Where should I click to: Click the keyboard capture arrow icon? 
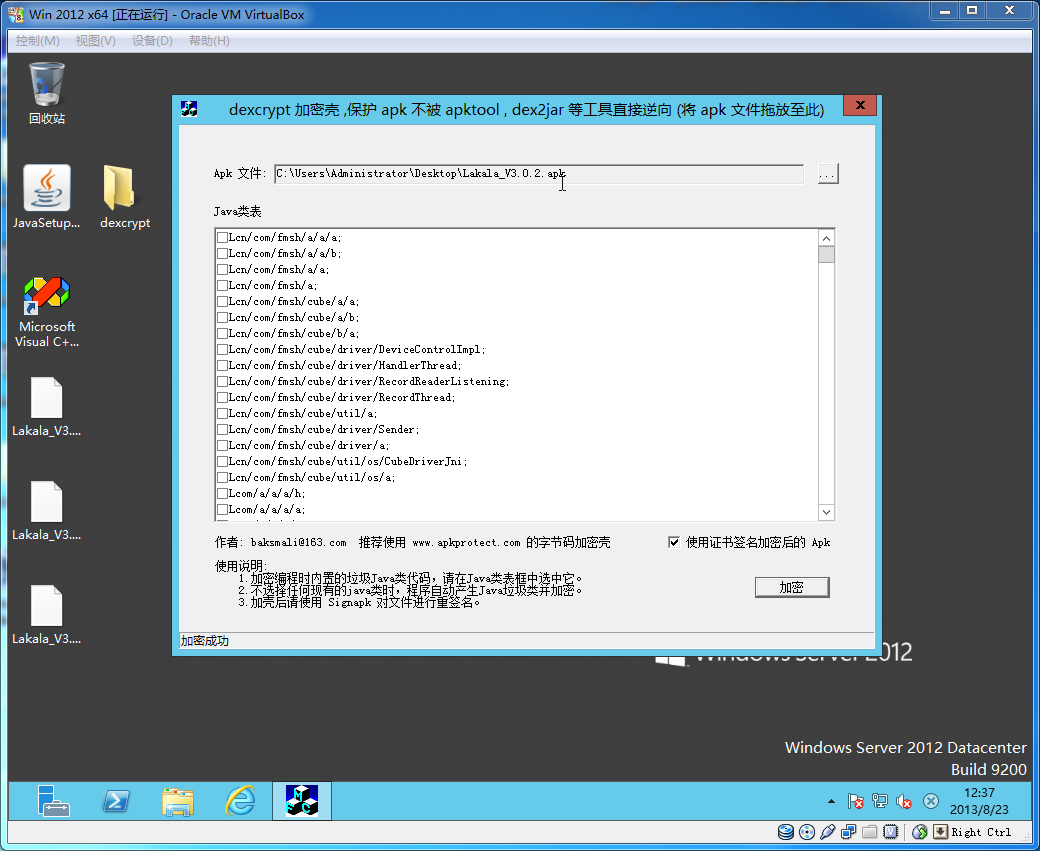(x=941, y=832)
